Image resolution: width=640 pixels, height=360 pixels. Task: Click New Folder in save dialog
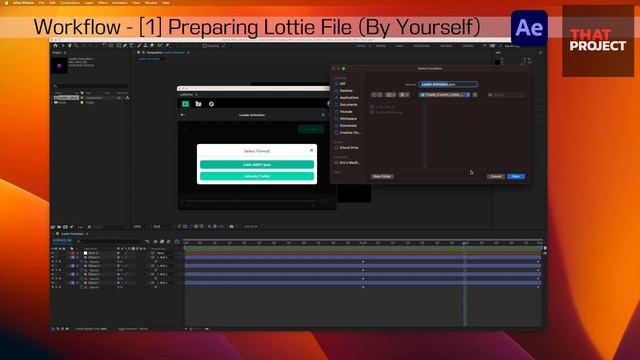click(382, 176)
